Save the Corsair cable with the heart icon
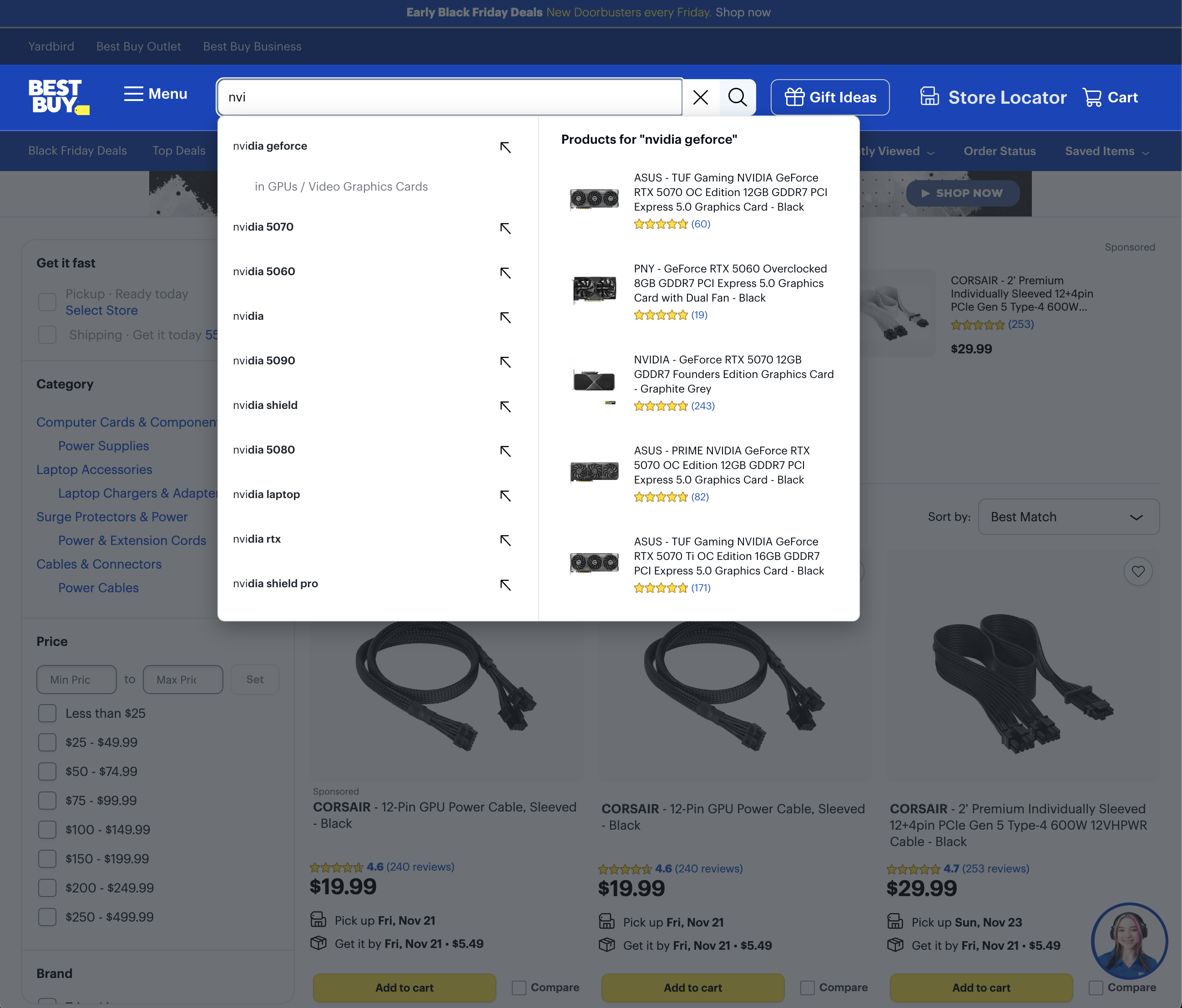 coord(1138,571)
